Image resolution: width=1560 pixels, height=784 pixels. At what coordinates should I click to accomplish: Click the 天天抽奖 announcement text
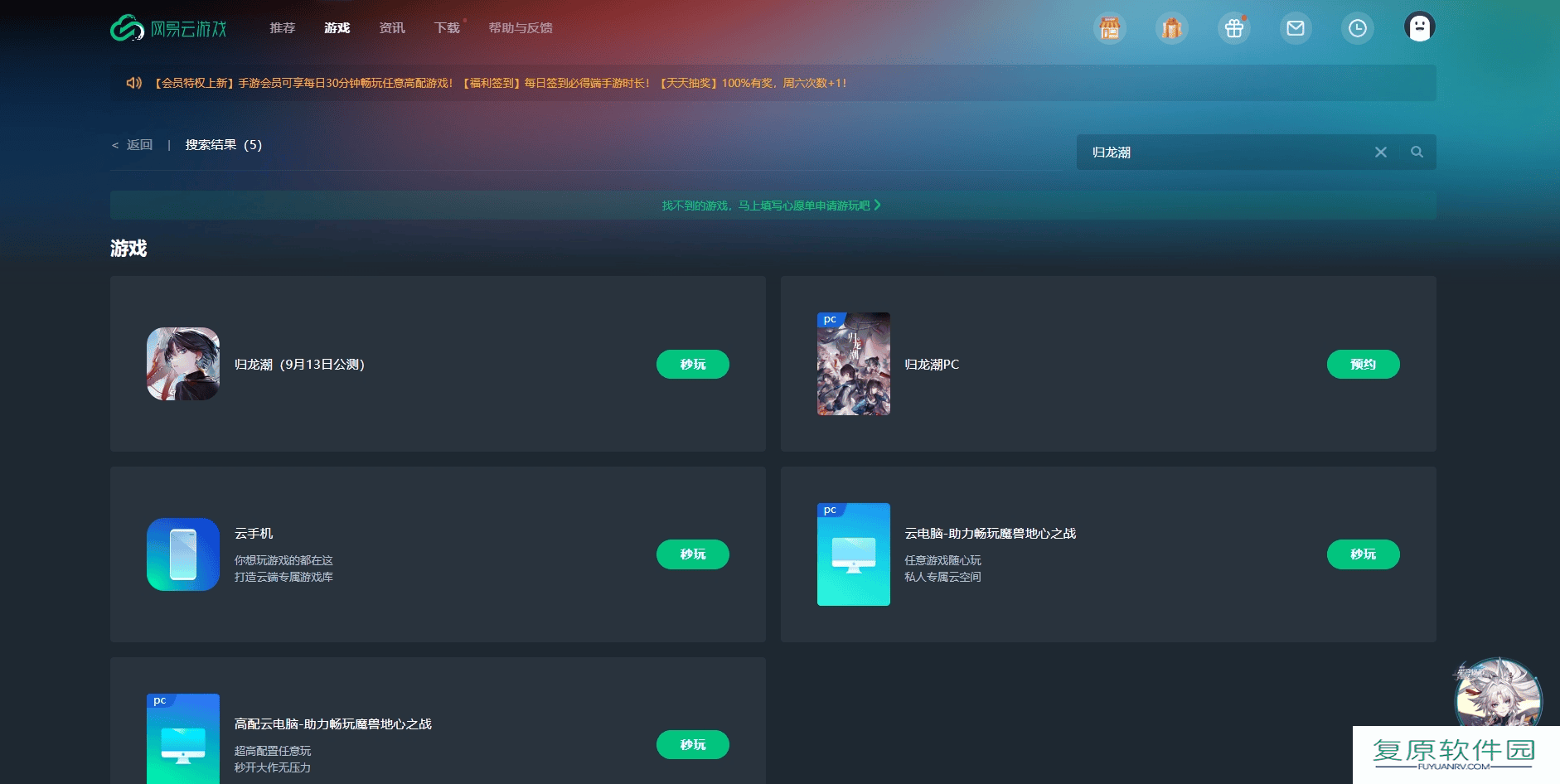pos(753,83)
